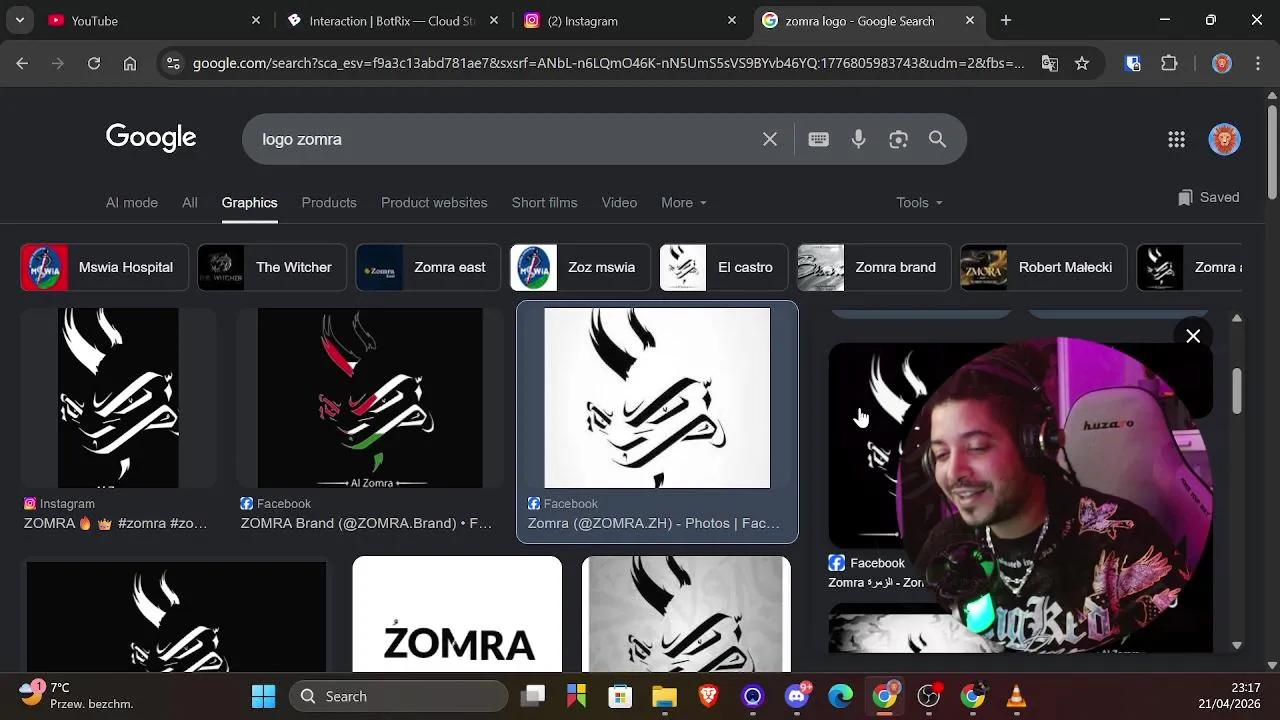Click the magnifier search submit icon
The height and width of the screenshot is (720, 1280).
[937, 139]
